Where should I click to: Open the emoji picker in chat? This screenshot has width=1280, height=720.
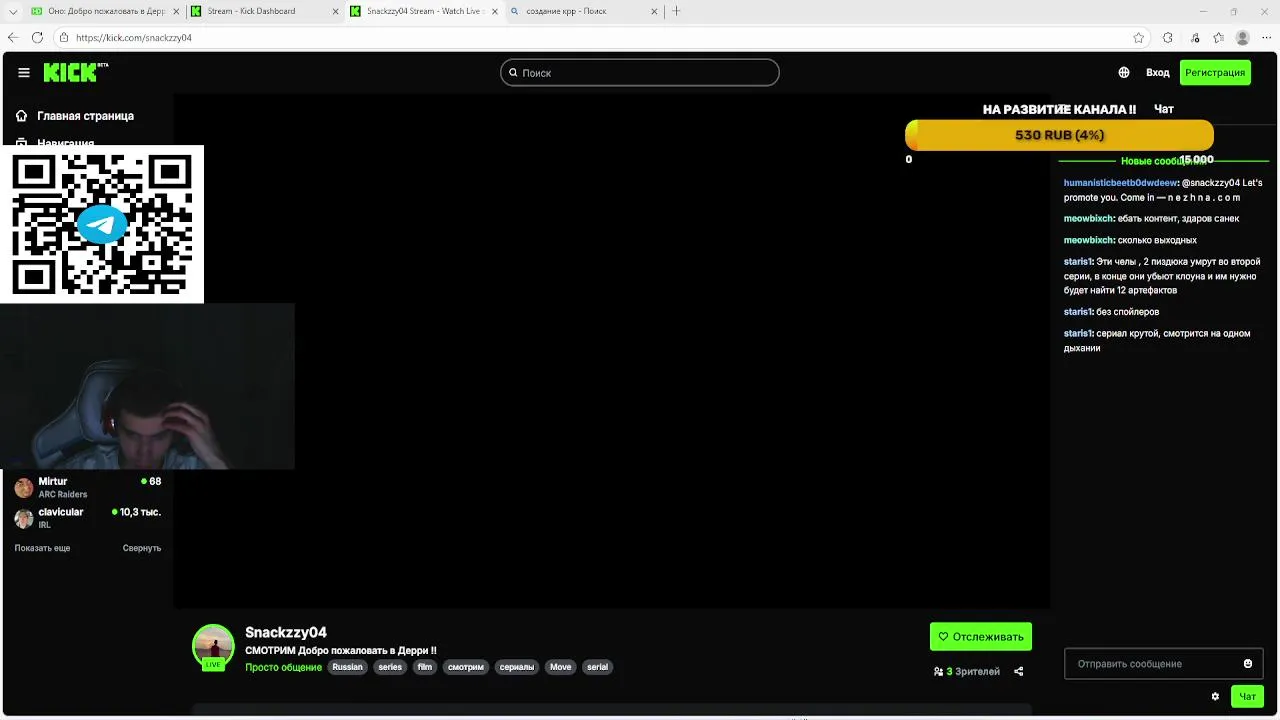coord(1248,664)
